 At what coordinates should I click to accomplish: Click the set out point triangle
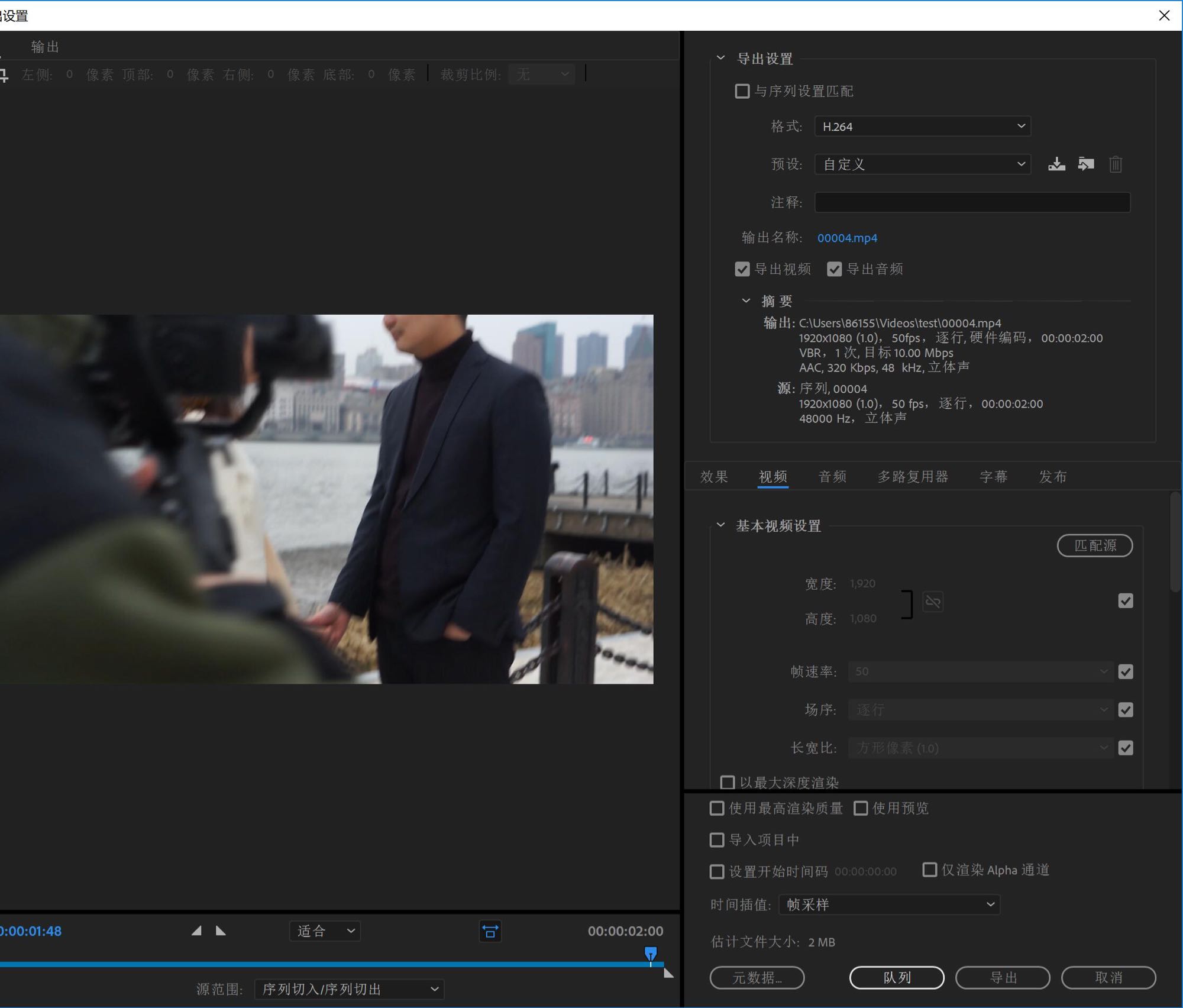(x=221, y=931)
